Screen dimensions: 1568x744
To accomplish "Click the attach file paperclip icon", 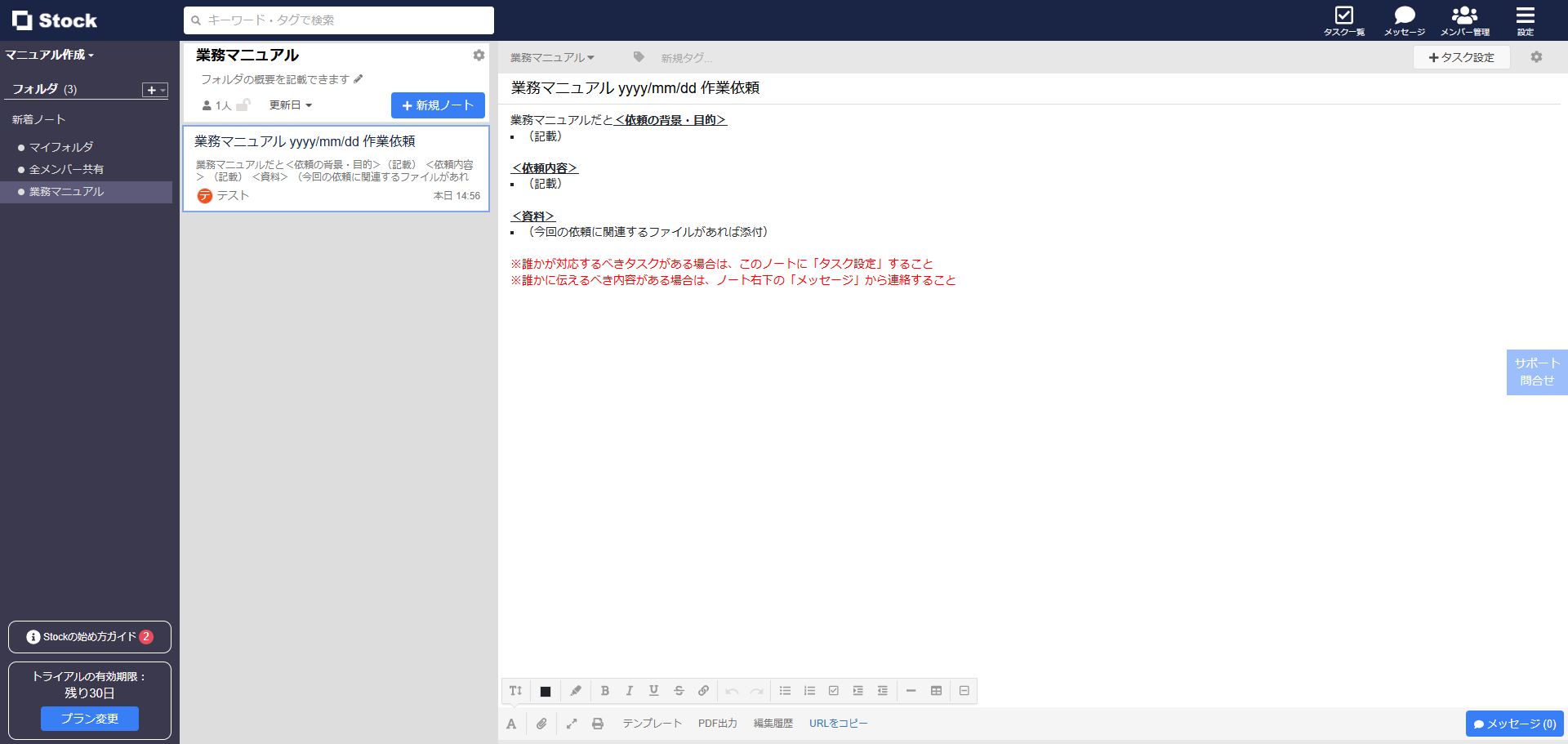I will pos(541,724).
